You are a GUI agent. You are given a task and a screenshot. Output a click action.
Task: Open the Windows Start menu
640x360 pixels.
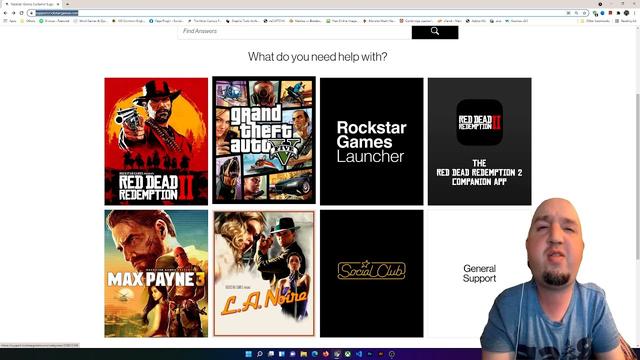pyautogui.click(x=248, y=354)
